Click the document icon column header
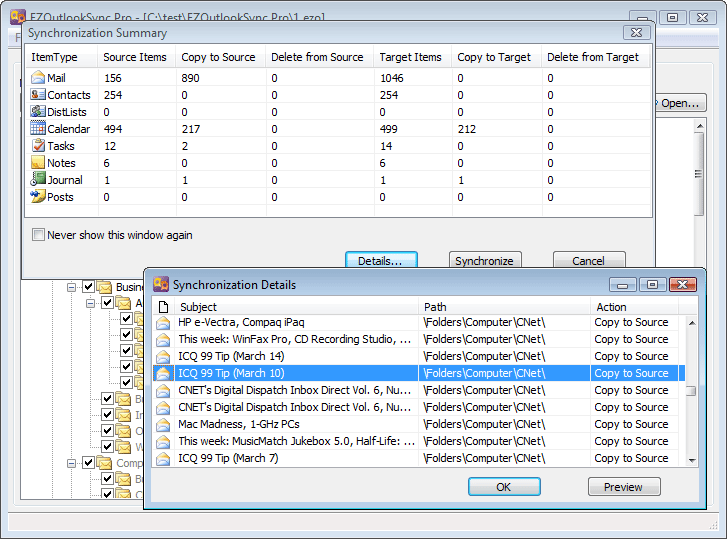 click(163, 307)
